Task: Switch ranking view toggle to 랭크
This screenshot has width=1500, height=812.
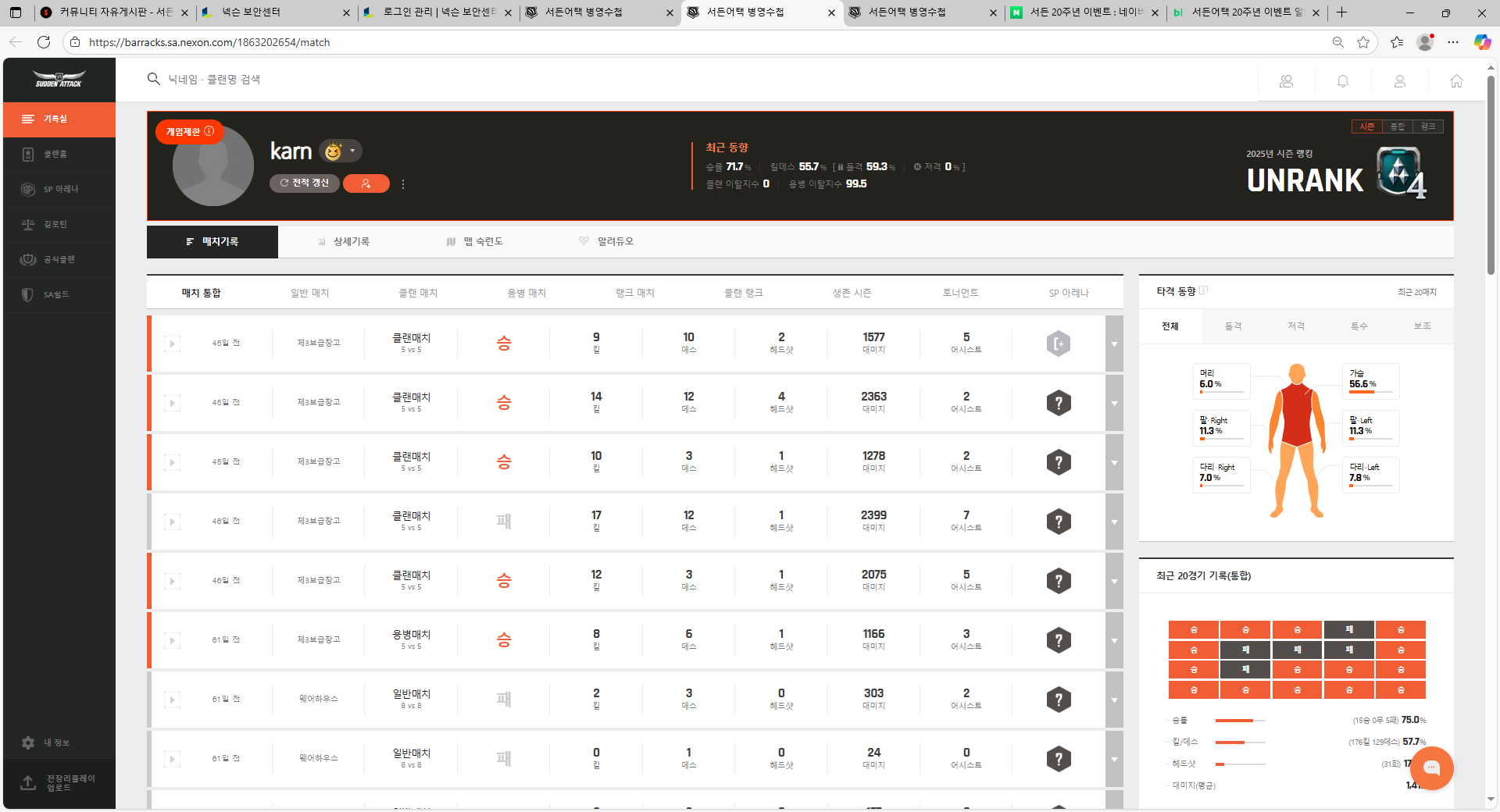Action: [x=1427, y=126]
